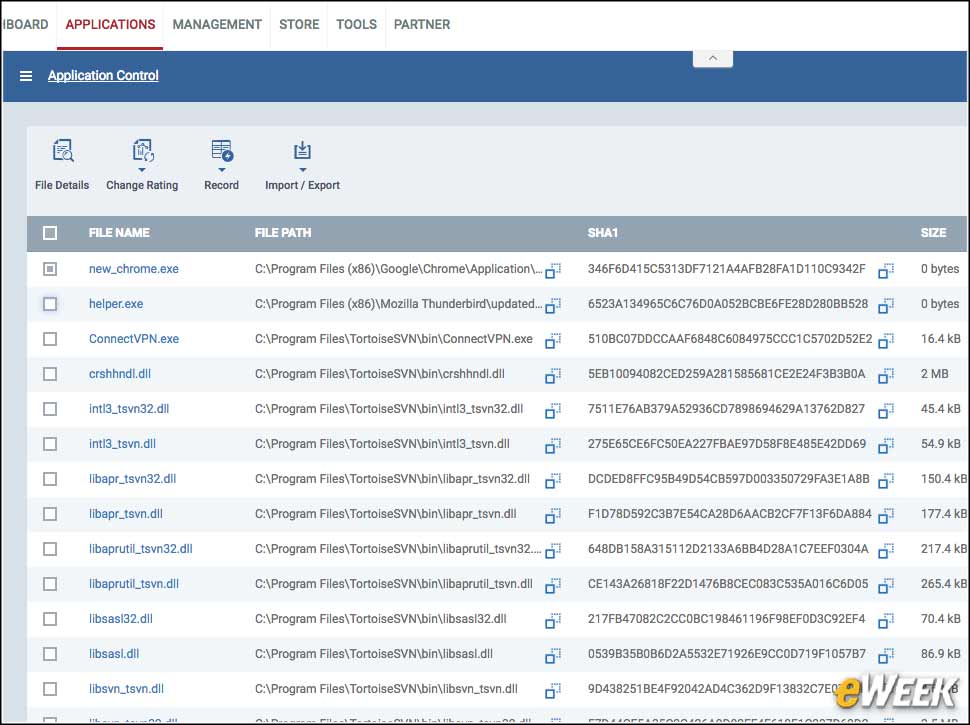Copy file path of libaprutil_tsvn32.dll
970x725 pixels.
[552, 550]
